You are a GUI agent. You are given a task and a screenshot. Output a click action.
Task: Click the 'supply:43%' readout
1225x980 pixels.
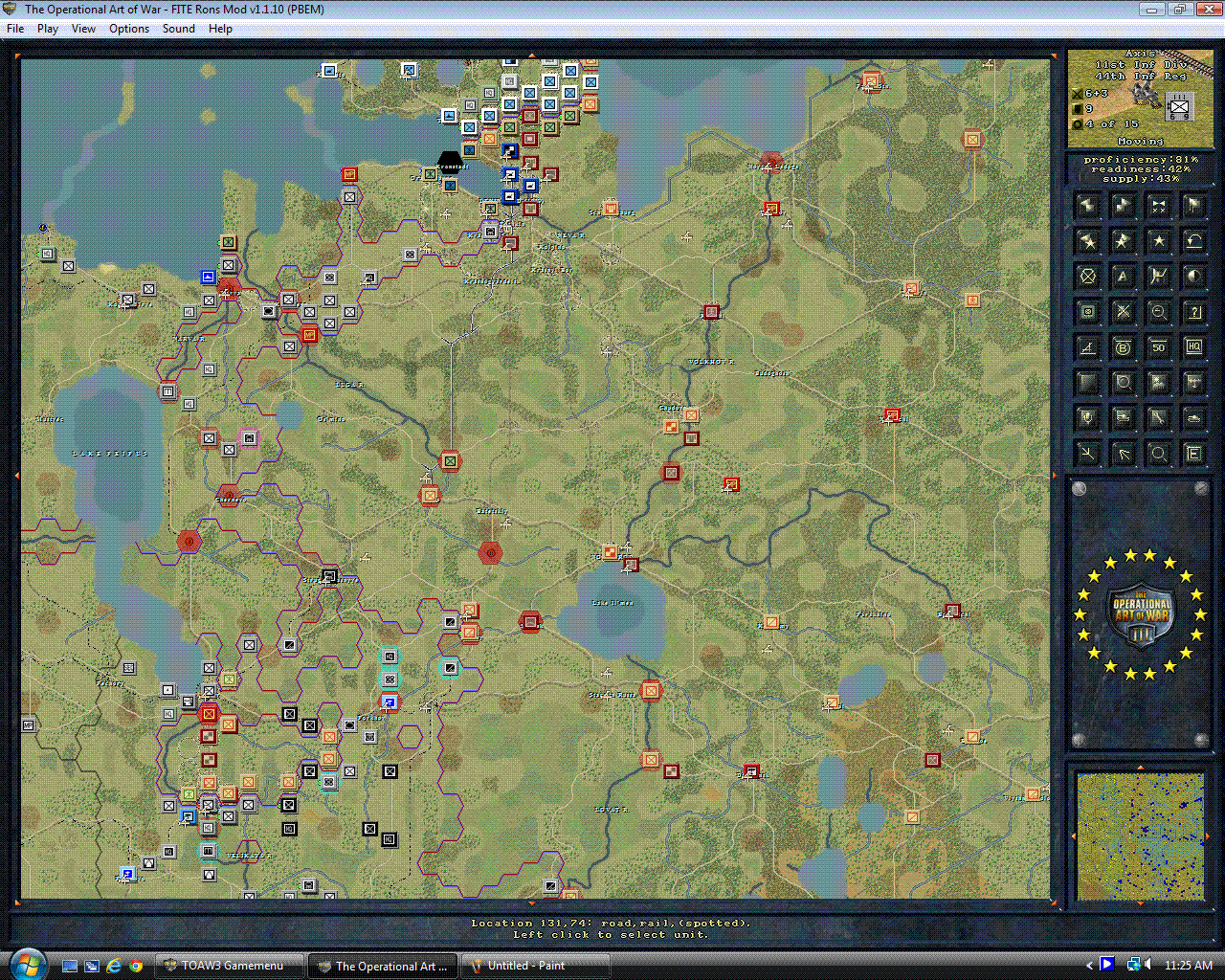pos(1140,179)
